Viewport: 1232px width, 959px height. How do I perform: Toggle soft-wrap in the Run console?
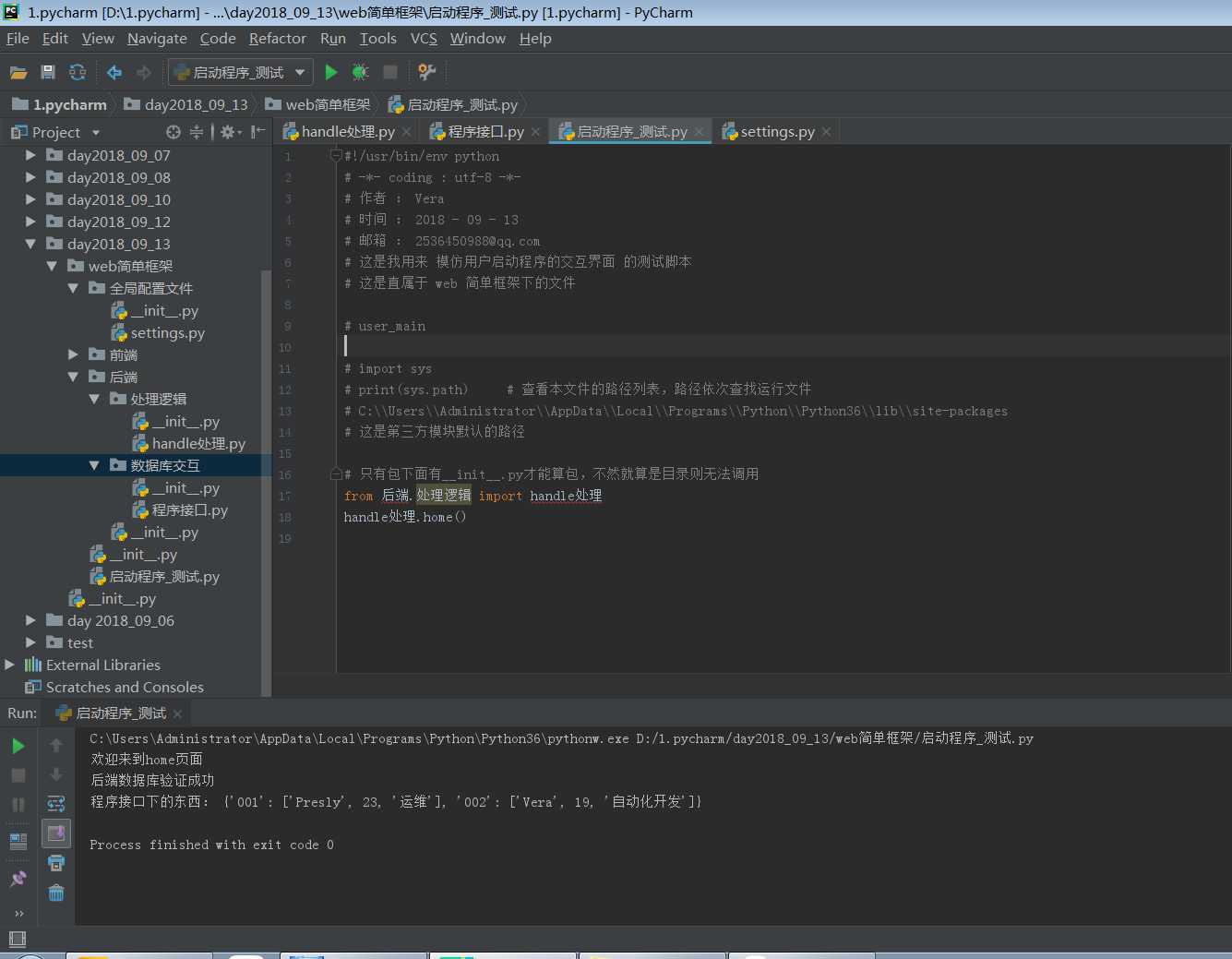pos(56,804)
